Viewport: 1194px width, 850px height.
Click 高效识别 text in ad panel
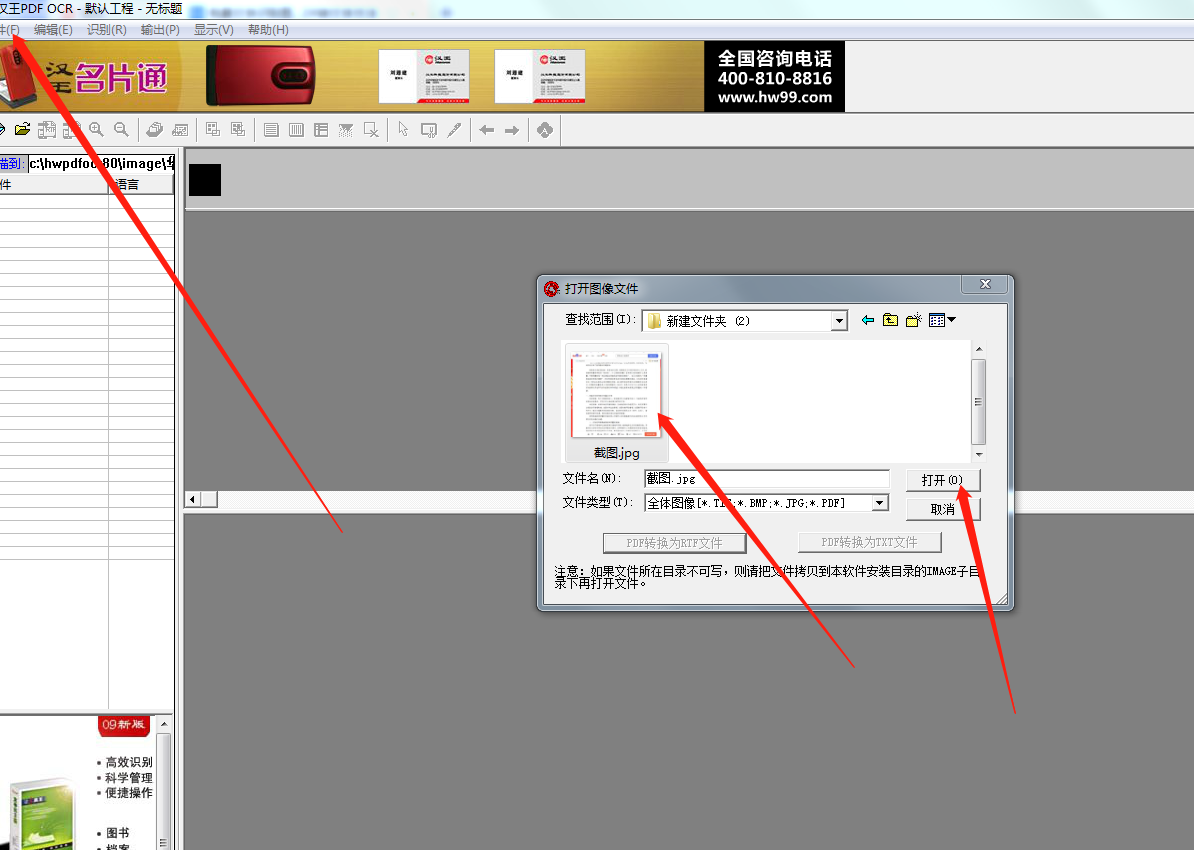click(x=129, y=762)
